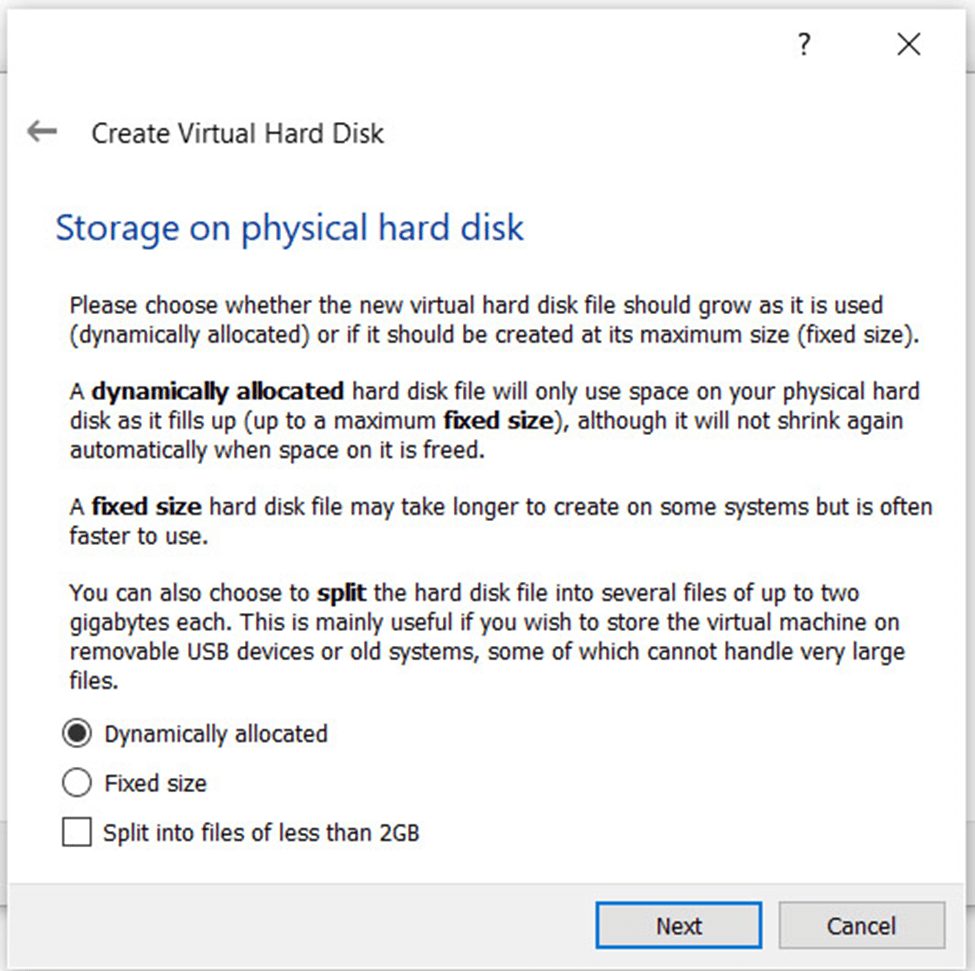The image size is (975, 971).
Task: Click the 'Dynamically allocated' option label text
Action: tap(216, 734)
